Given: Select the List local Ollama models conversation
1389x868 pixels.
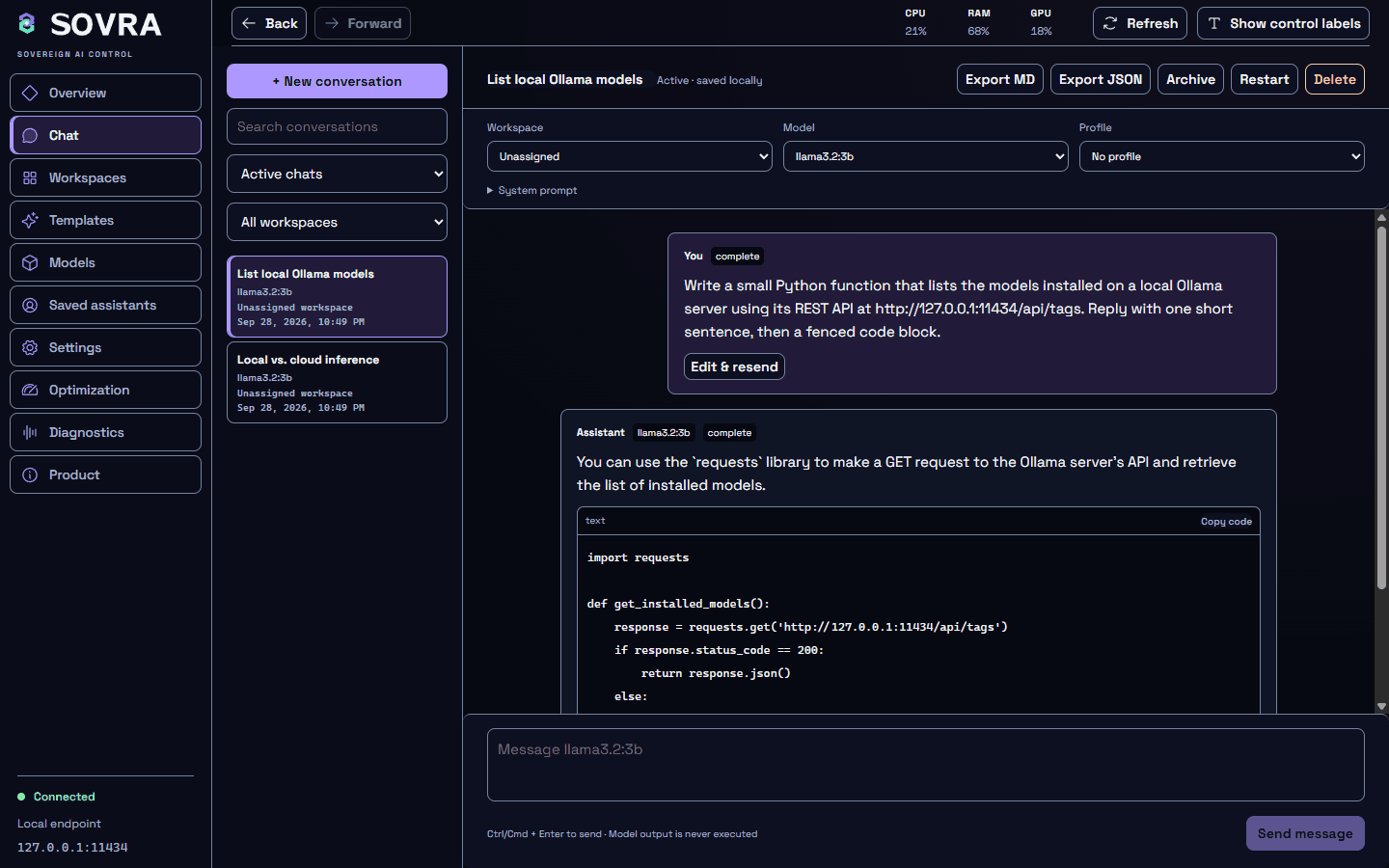Looking at the screenshot, I should 337,296.
